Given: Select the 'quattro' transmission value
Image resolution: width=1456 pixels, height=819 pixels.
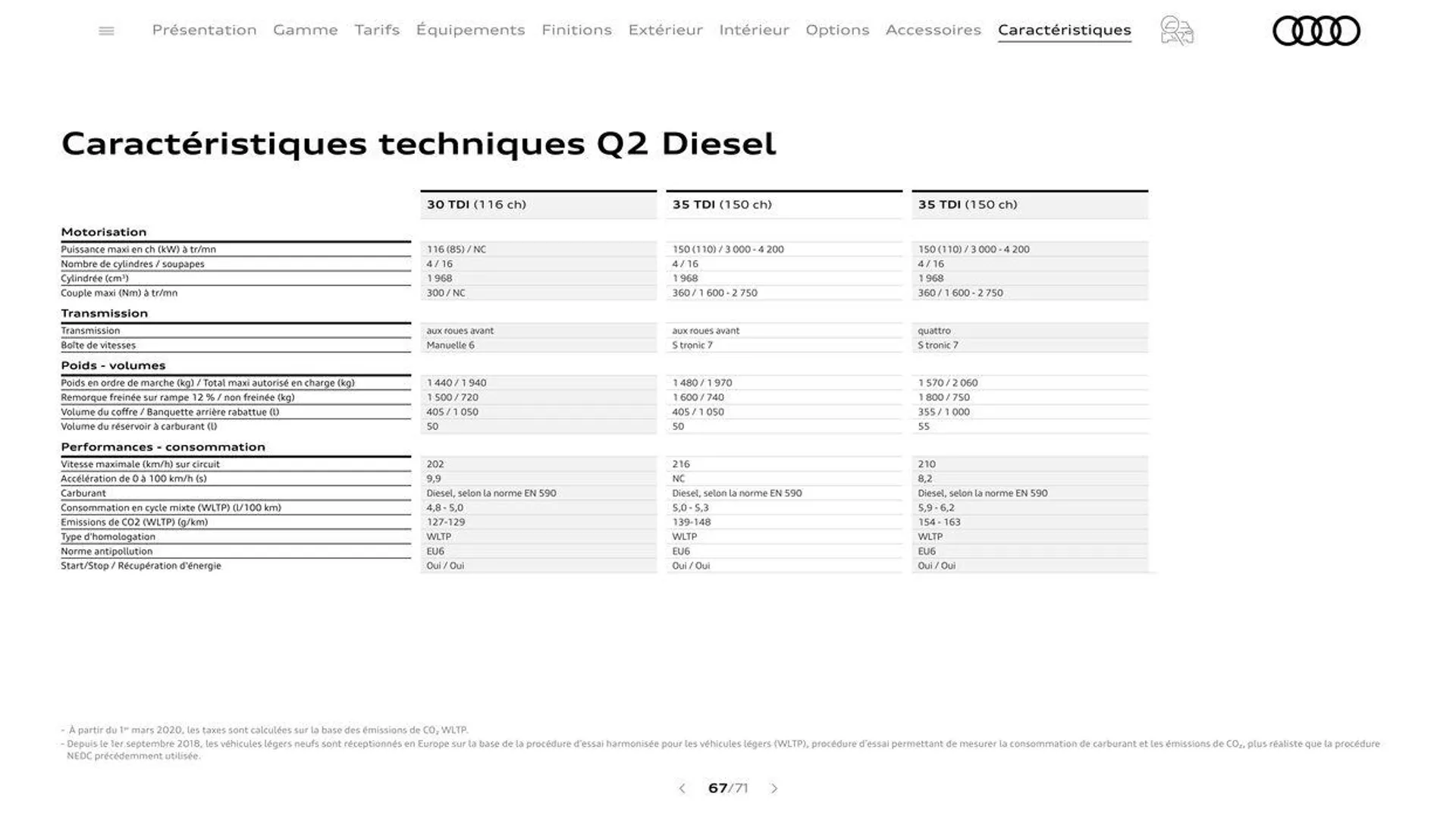Looking at the screenshot, I should pos(934,331).
